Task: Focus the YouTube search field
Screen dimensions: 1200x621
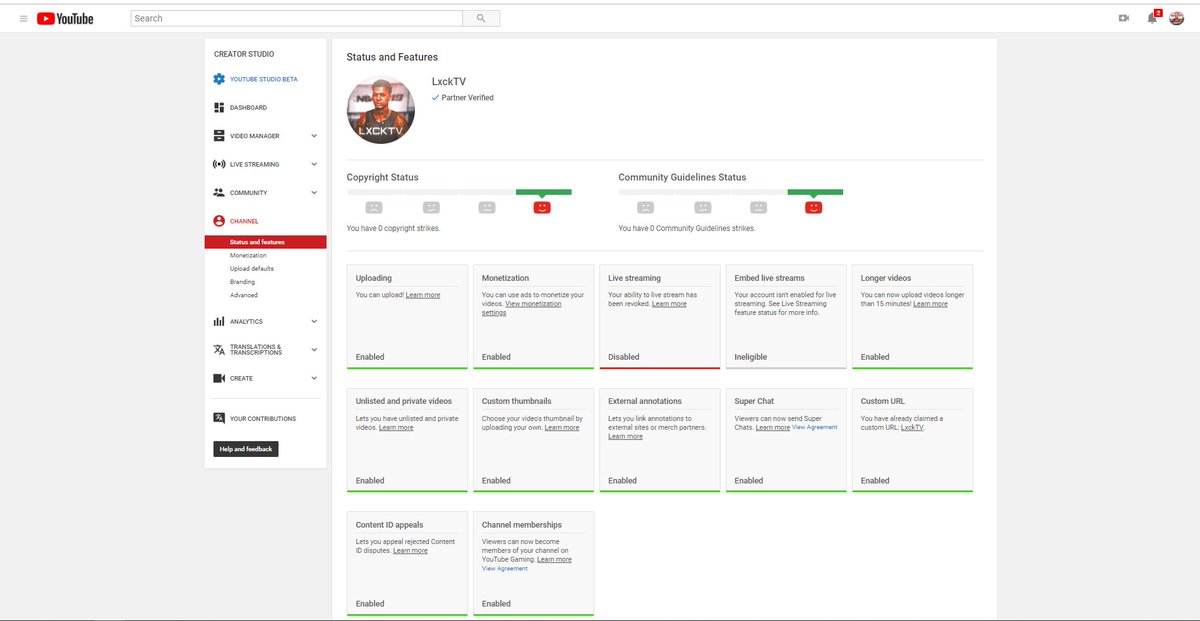Action: click(296, 18)
